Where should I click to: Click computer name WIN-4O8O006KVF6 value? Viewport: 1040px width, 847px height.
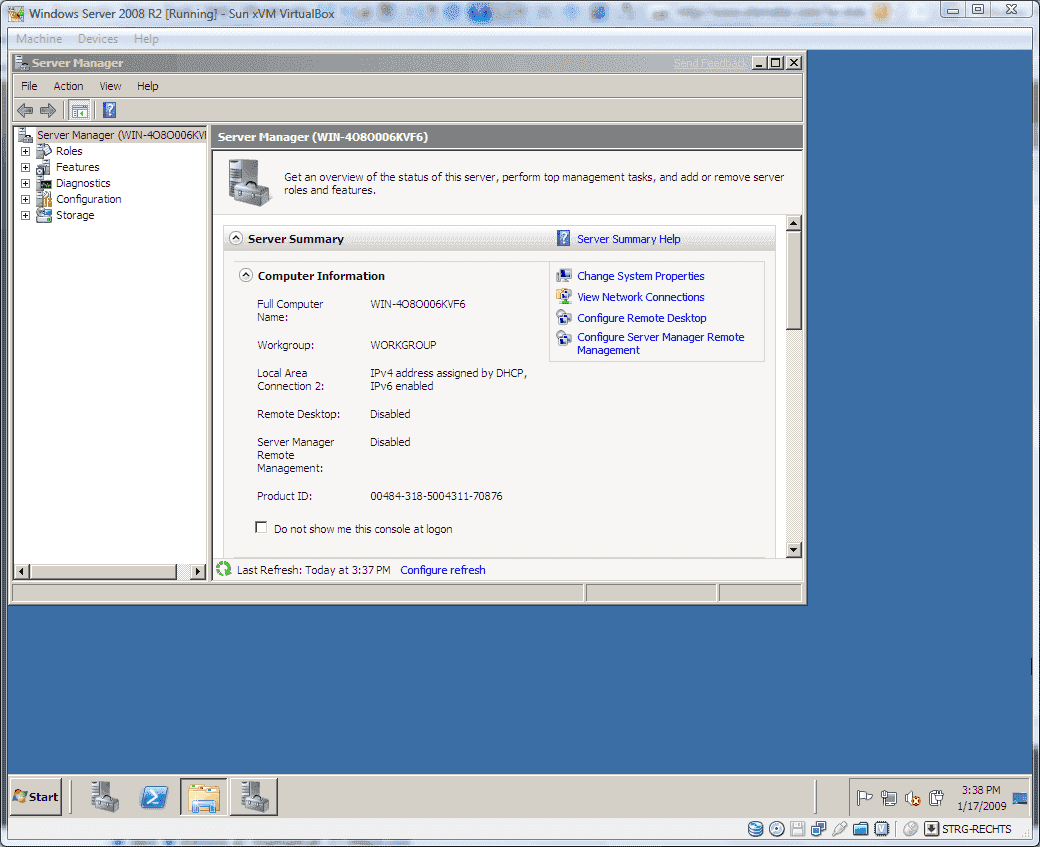pyautogui.click(x=418, y=304)
